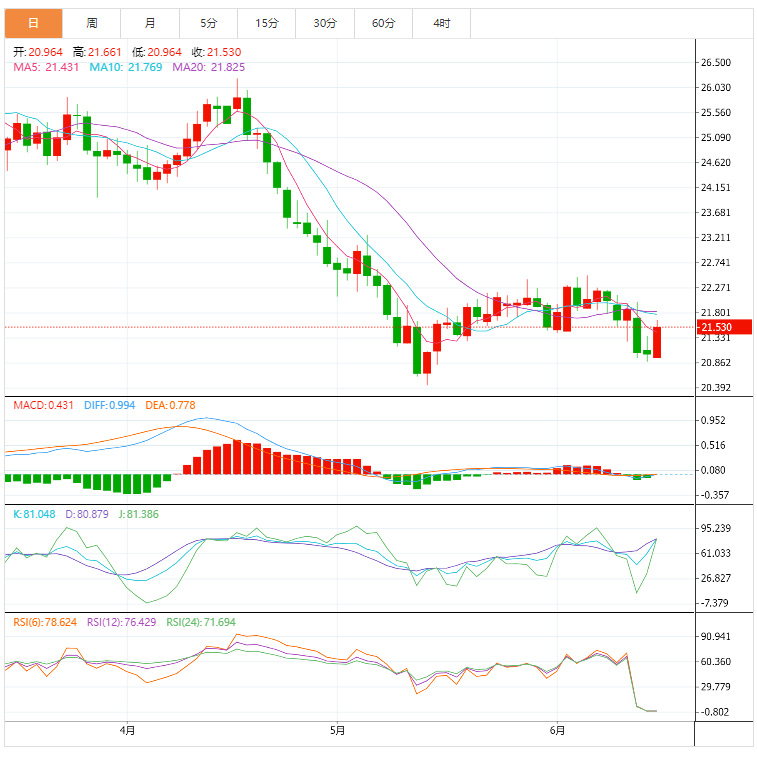This screenshot has width=757, height=757.
Task: Click the MA10: 21.769 indicator label
Action: pos(126,67)
